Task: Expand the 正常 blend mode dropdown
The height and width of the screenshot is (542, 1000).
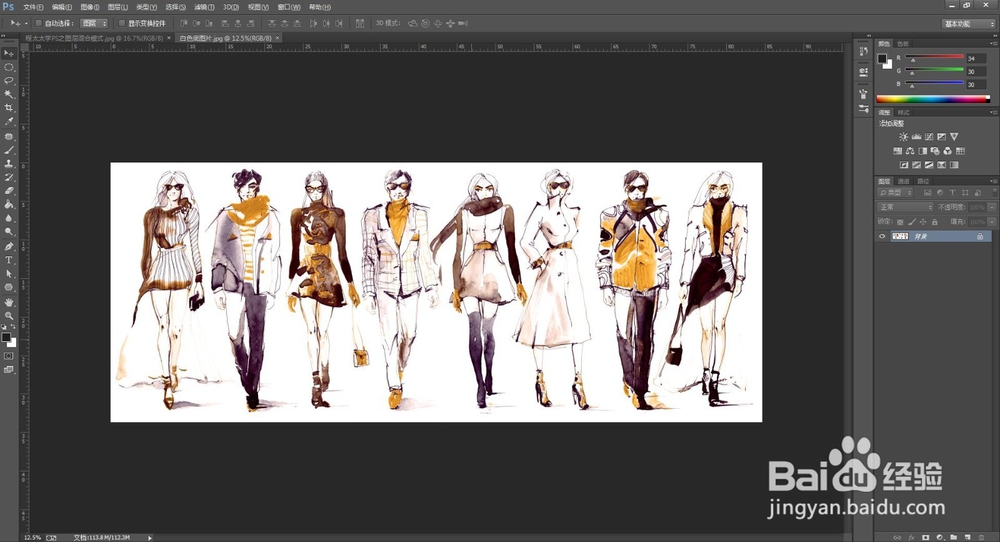Action: tap(905, 207)
